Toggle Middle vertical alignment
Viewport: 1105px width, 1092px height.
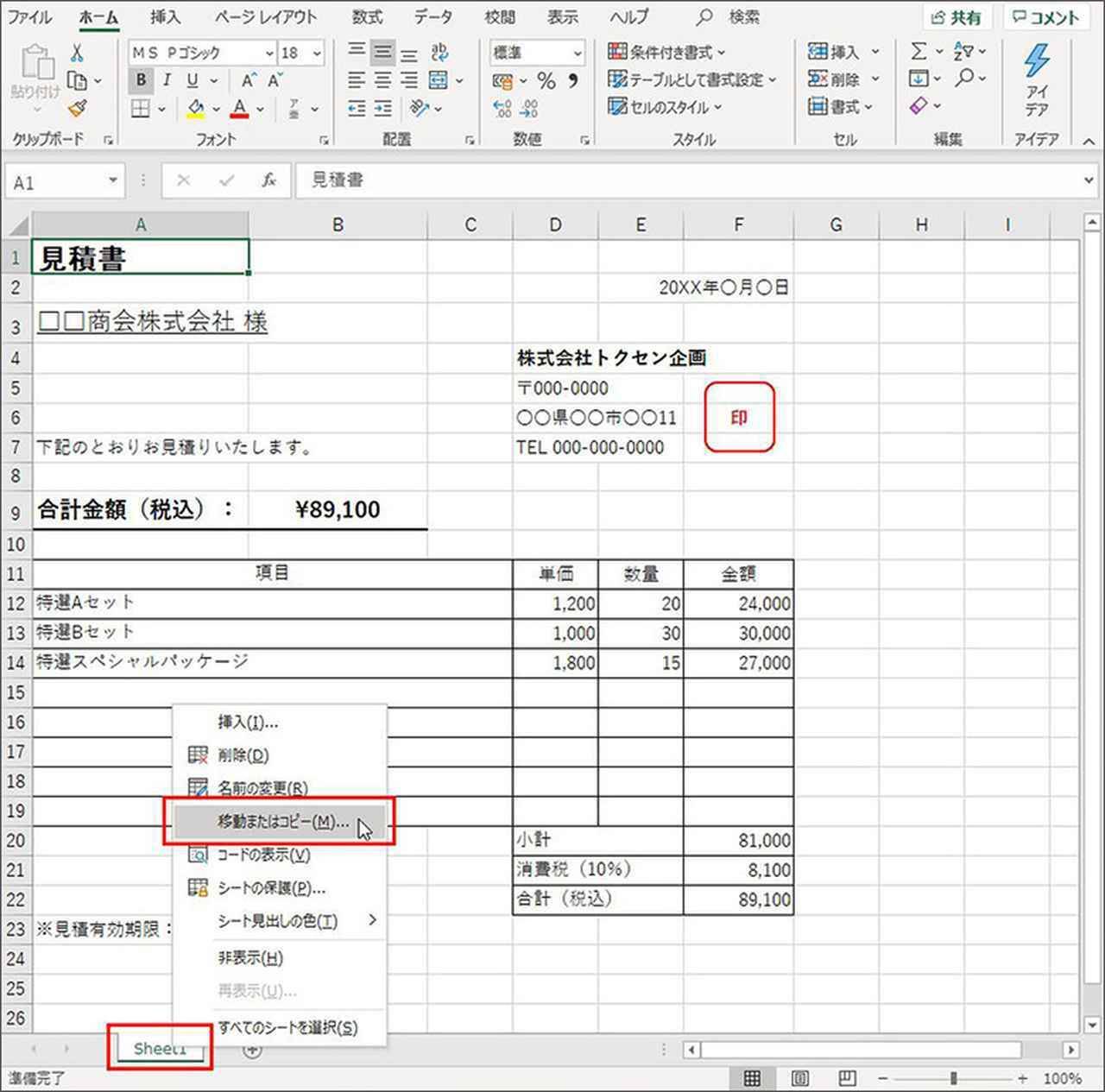(x=382, y=53)
